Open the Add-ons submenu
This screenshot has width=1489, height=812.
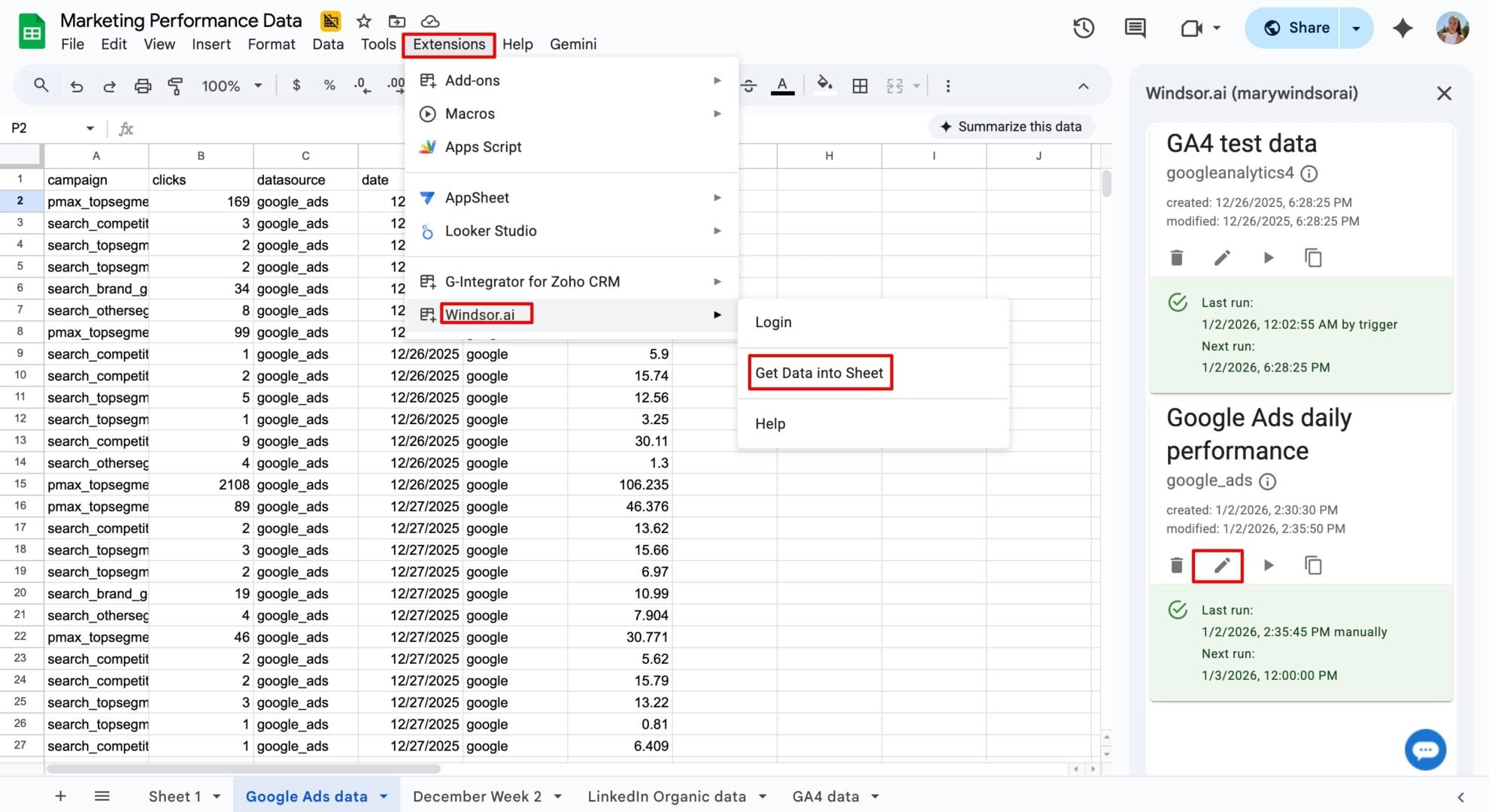[x=572, y=80]
